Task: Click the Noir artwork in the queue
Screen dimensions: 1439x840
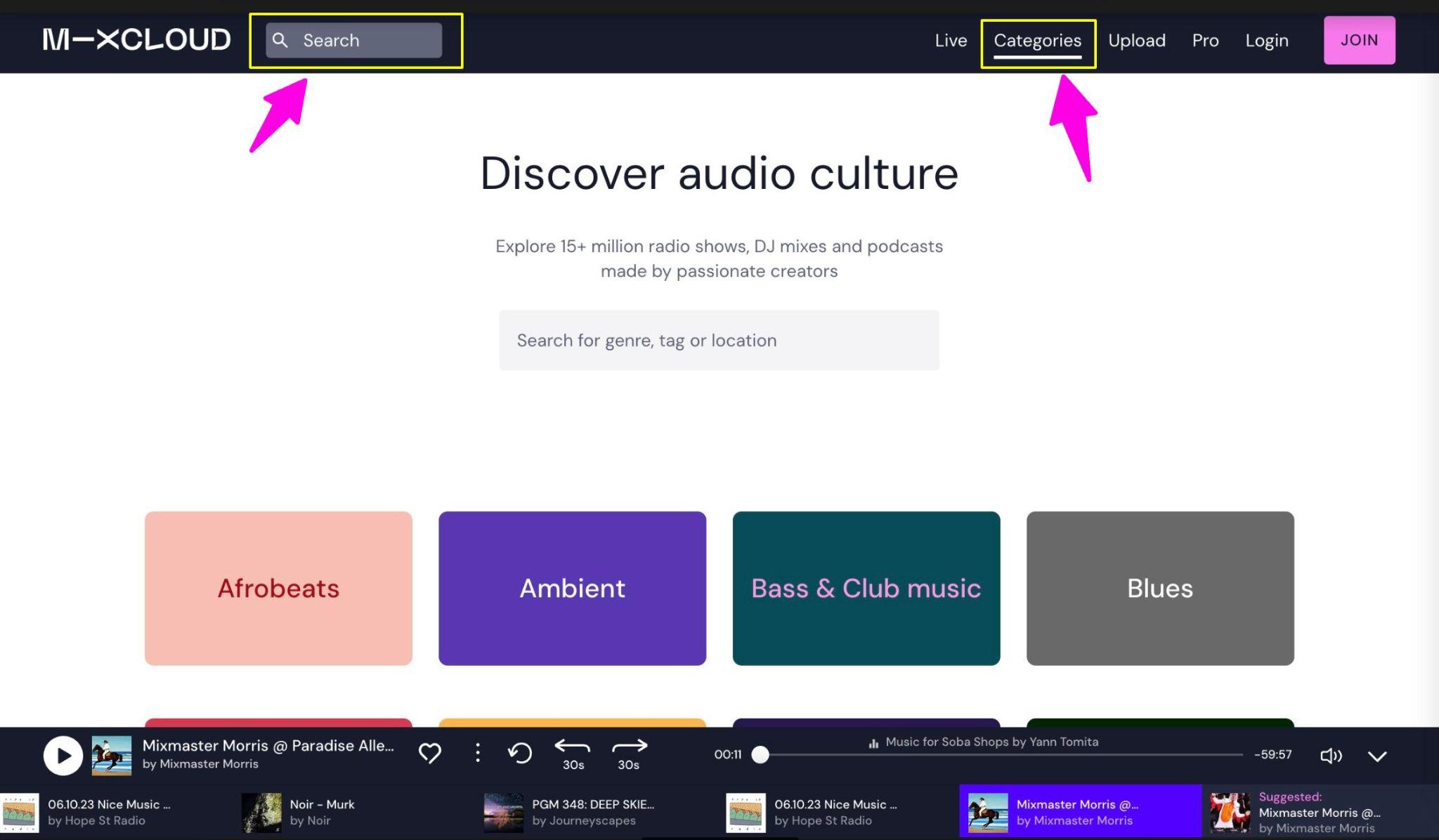Action: coord(261,813)
